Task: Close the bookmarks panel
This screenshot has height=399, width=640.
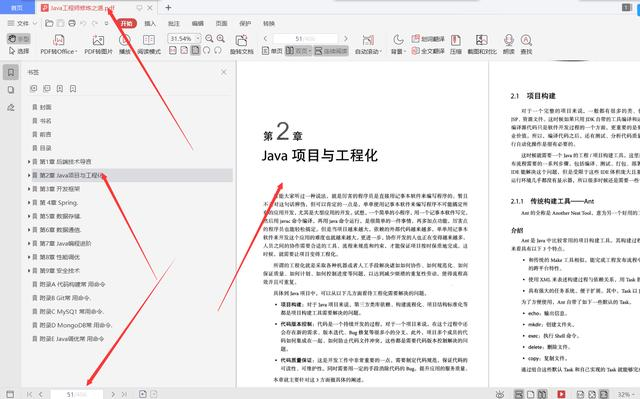Action: tap(224, 72)
